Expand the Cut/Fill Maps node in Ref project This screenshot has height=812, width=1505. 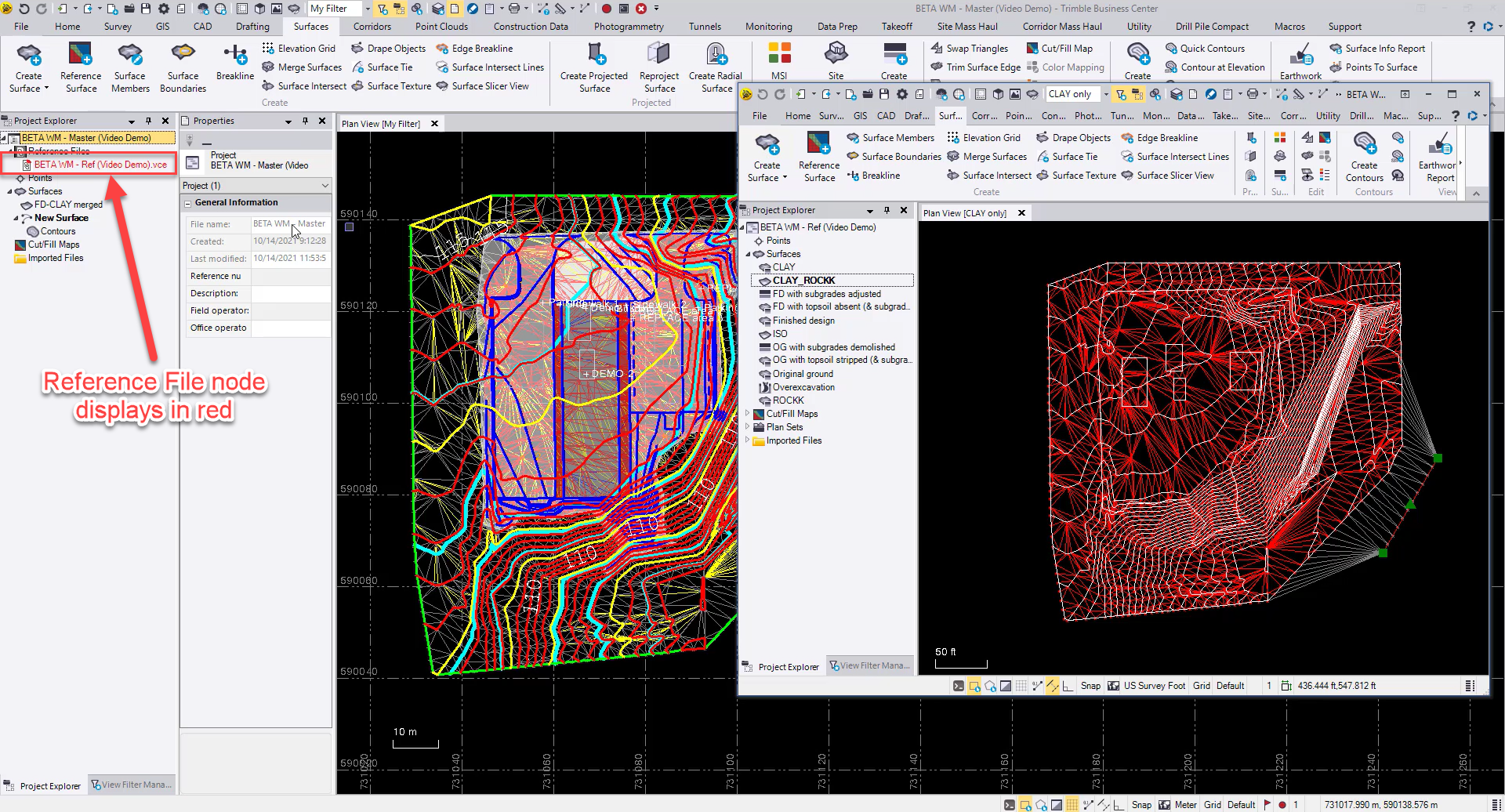(747, 414)
